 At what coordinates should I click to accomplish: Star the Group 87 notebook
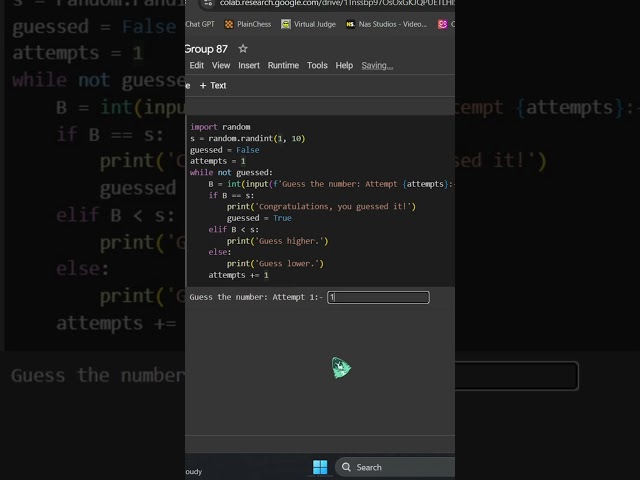[x=243, y=49]
